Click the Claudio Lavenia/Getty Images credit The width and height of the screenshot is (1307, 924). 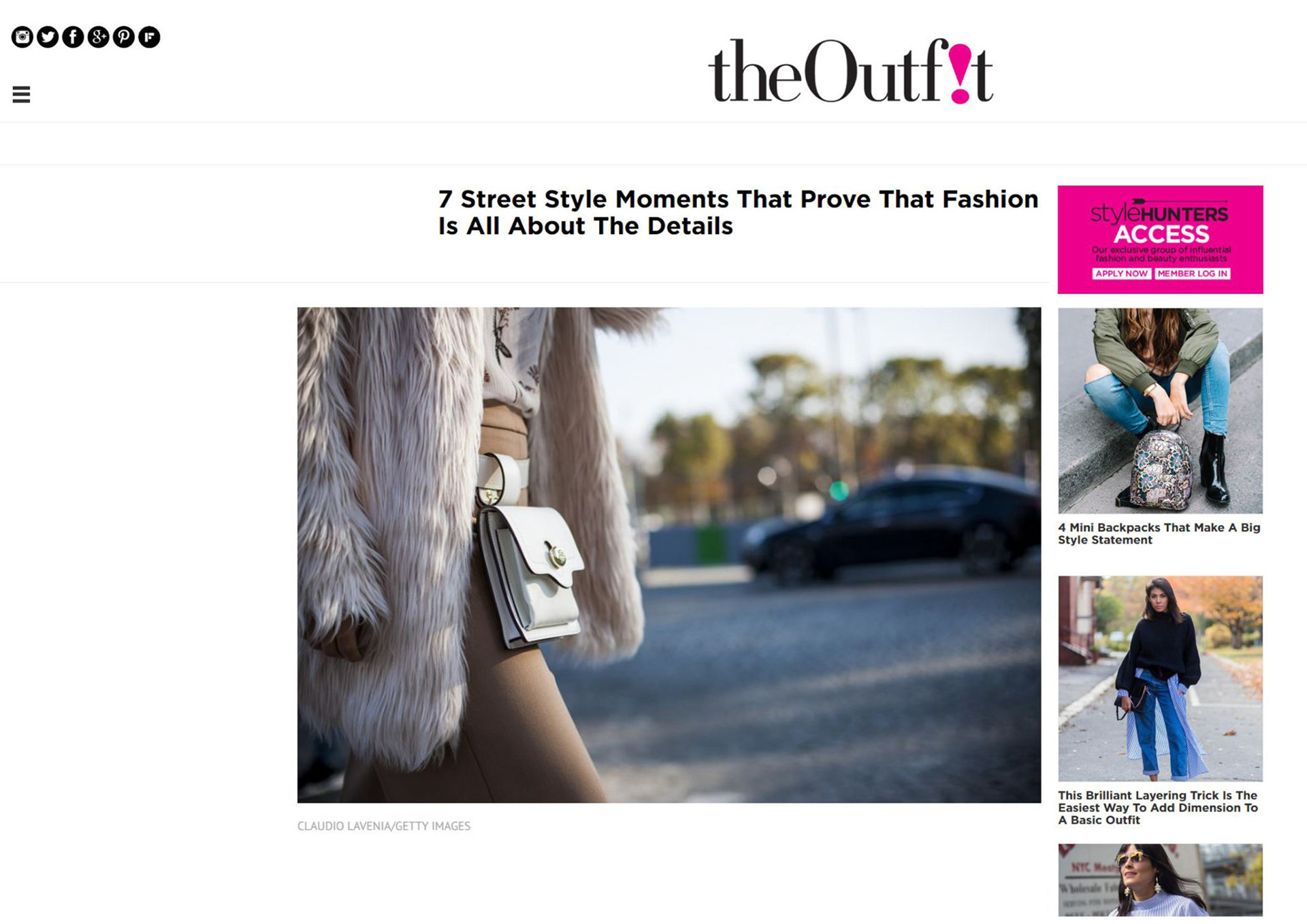[x=384, y=826]
